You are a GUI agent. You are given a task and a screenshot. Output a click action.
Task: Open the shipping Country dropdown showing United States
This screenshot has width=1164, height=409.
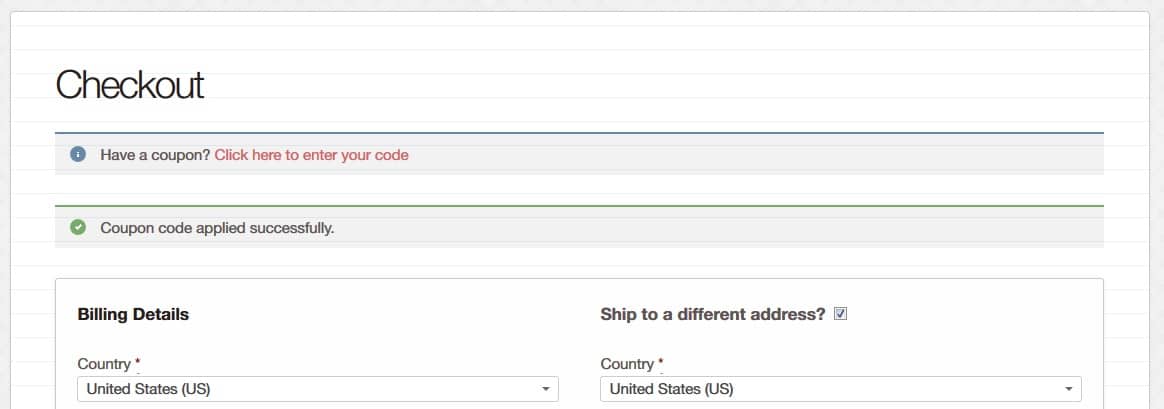click(x=840, y=389)
